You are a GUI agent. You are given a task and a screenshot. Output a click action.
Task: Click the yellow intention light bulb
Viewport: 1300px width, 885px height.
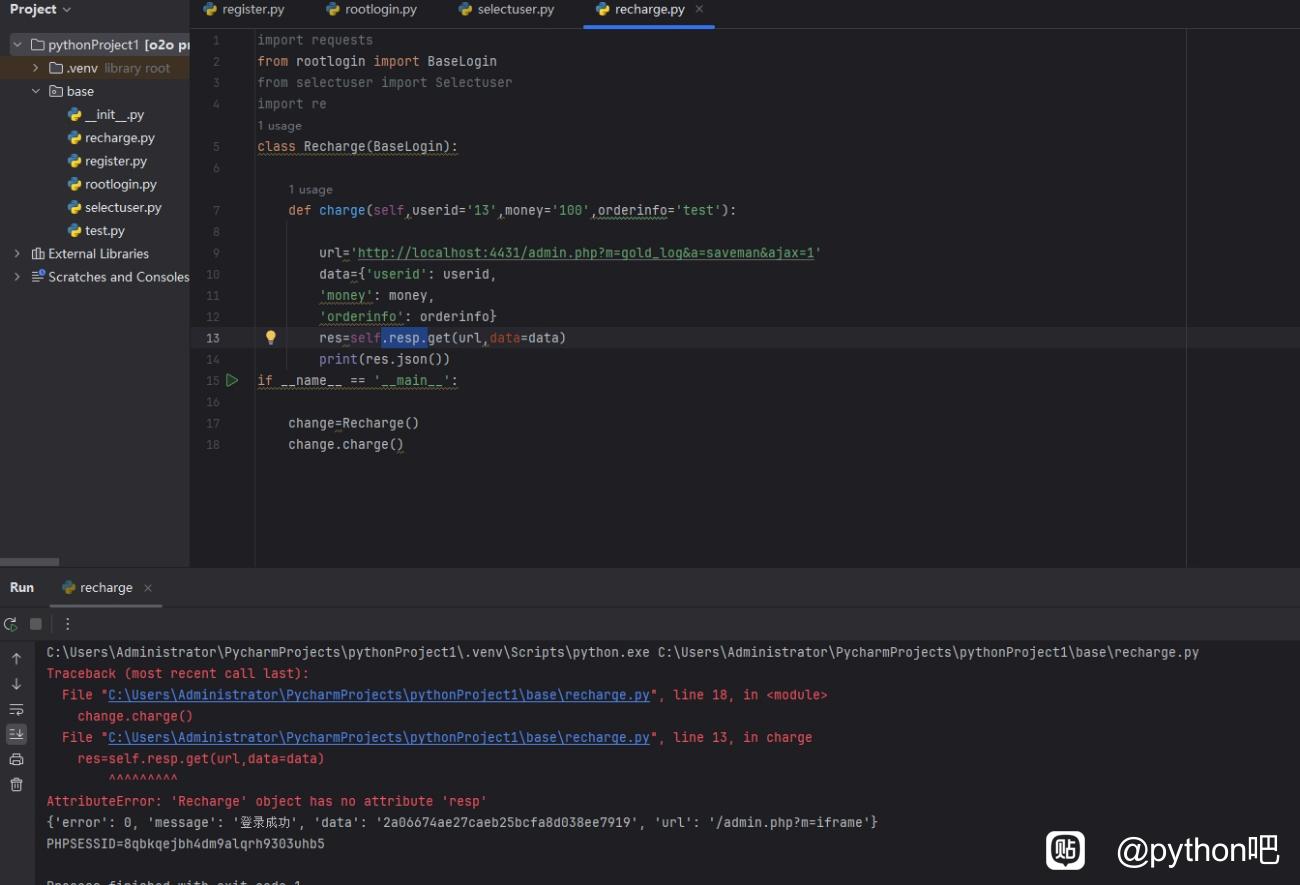coord(270,338)
